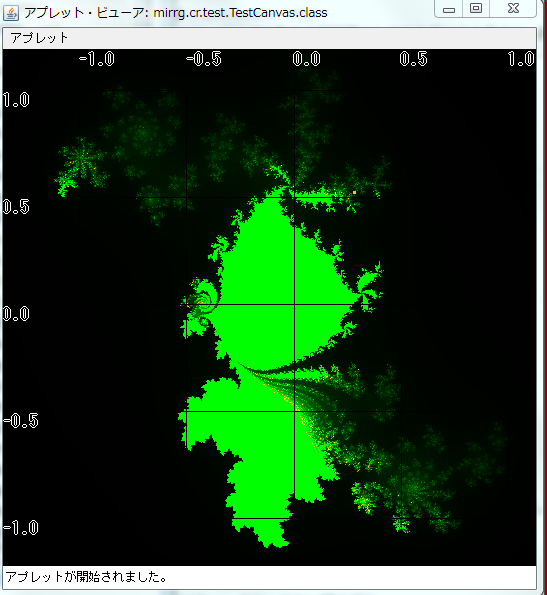This screenshot has width=547, height=595.
Task: Click the top axis label 0.5
Action: click(413, 59)
